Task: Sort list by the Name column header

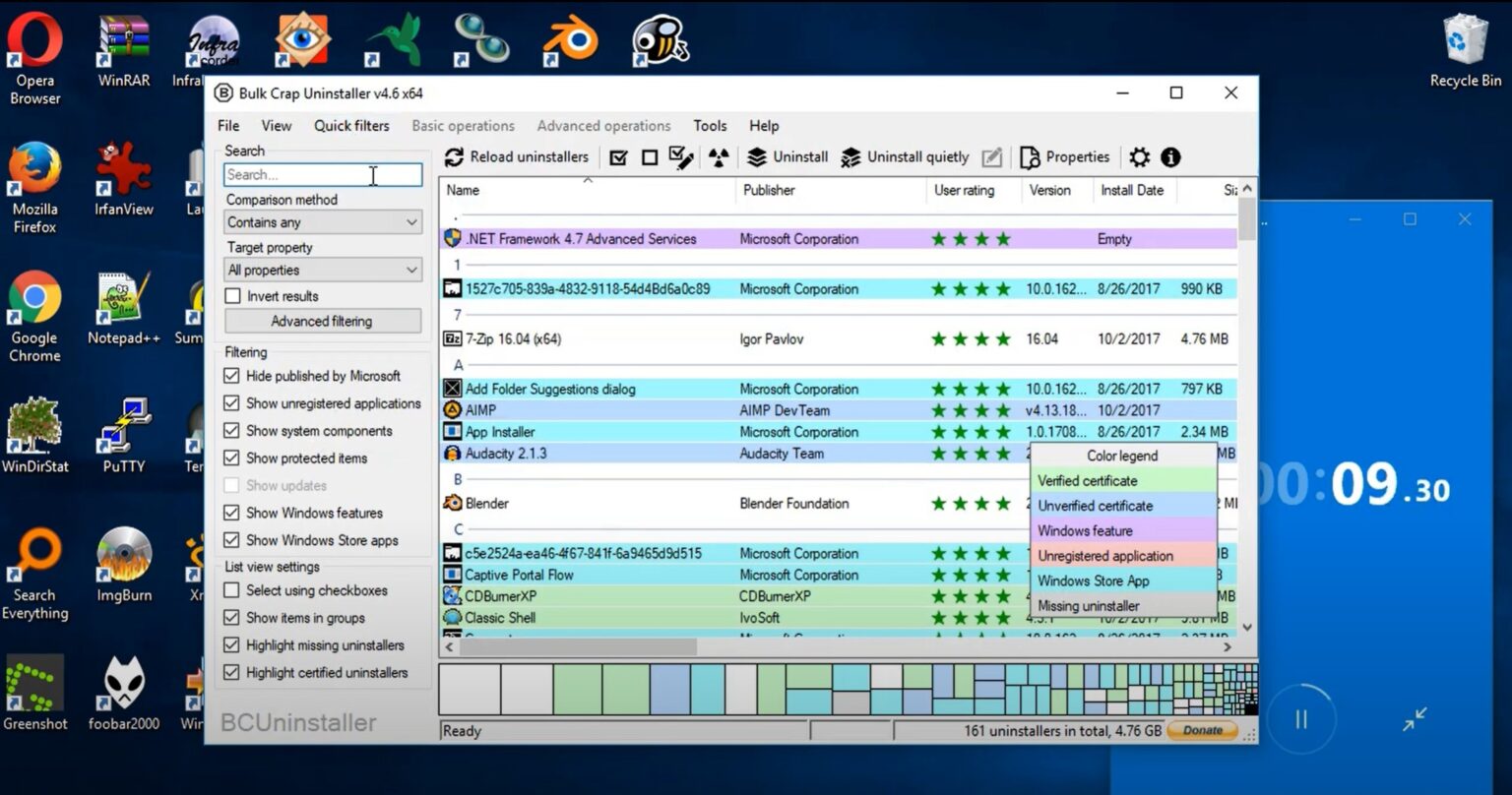Action: (588, 191)
